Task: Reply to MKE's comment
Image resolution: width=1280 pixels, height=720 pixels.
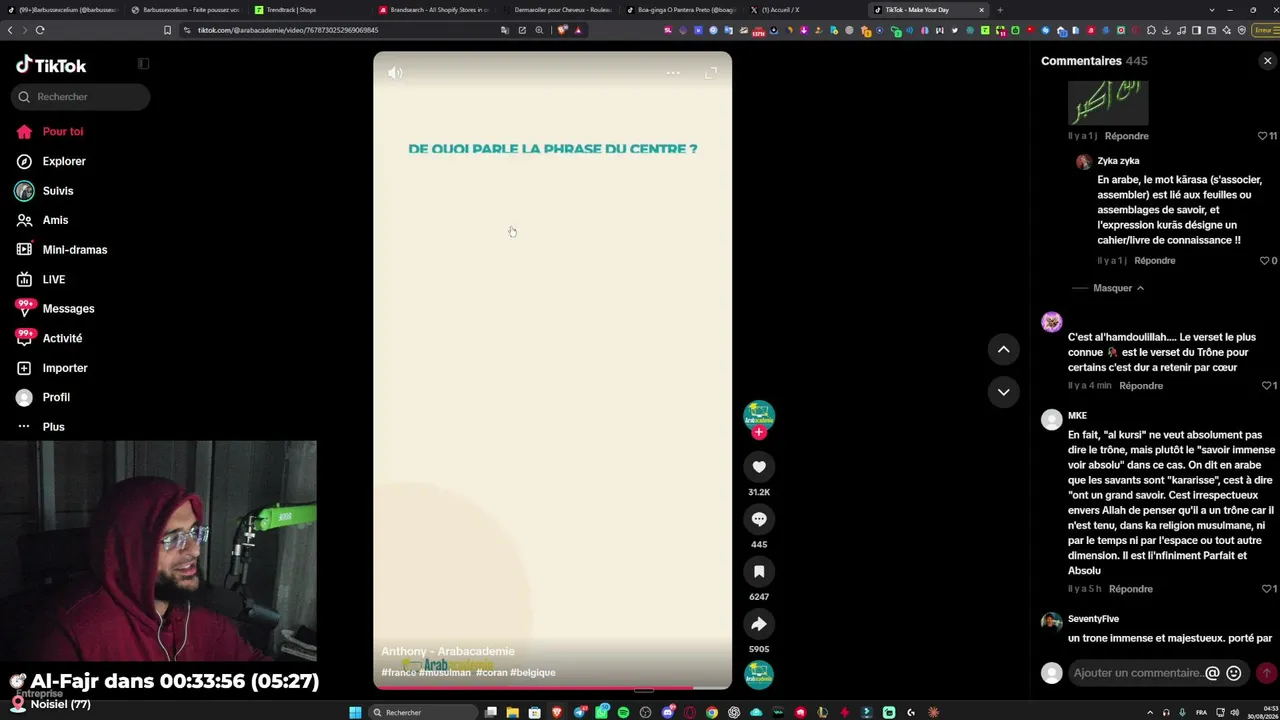Action: pos(1131,589)
